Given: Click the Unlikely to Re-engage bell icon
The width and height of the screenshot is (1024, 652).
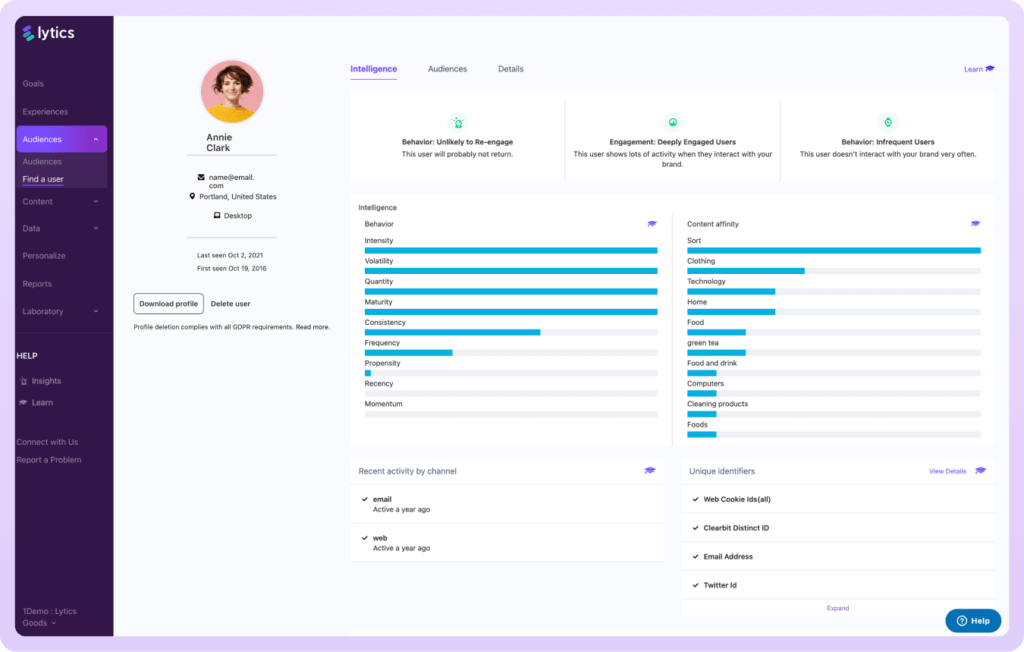Looking at the screenshot, I should click(x=458, y=120).
